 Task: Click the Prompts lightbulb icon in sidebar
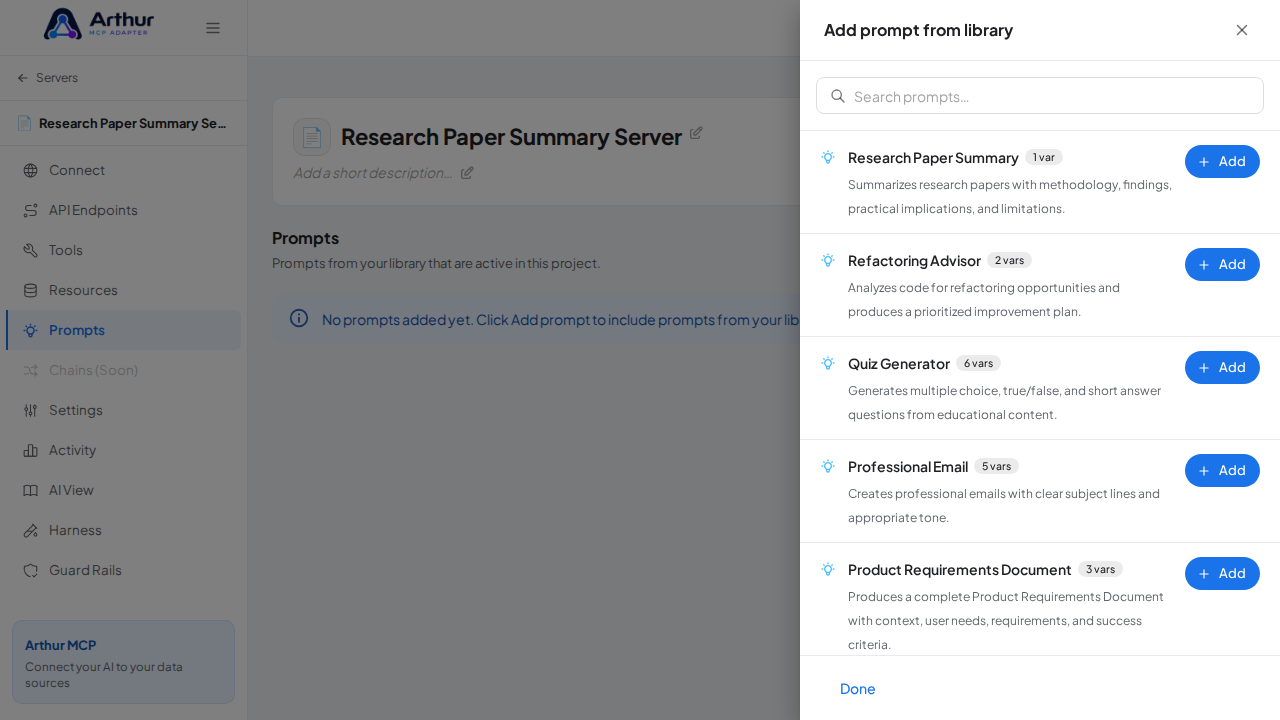coord(31,330)
